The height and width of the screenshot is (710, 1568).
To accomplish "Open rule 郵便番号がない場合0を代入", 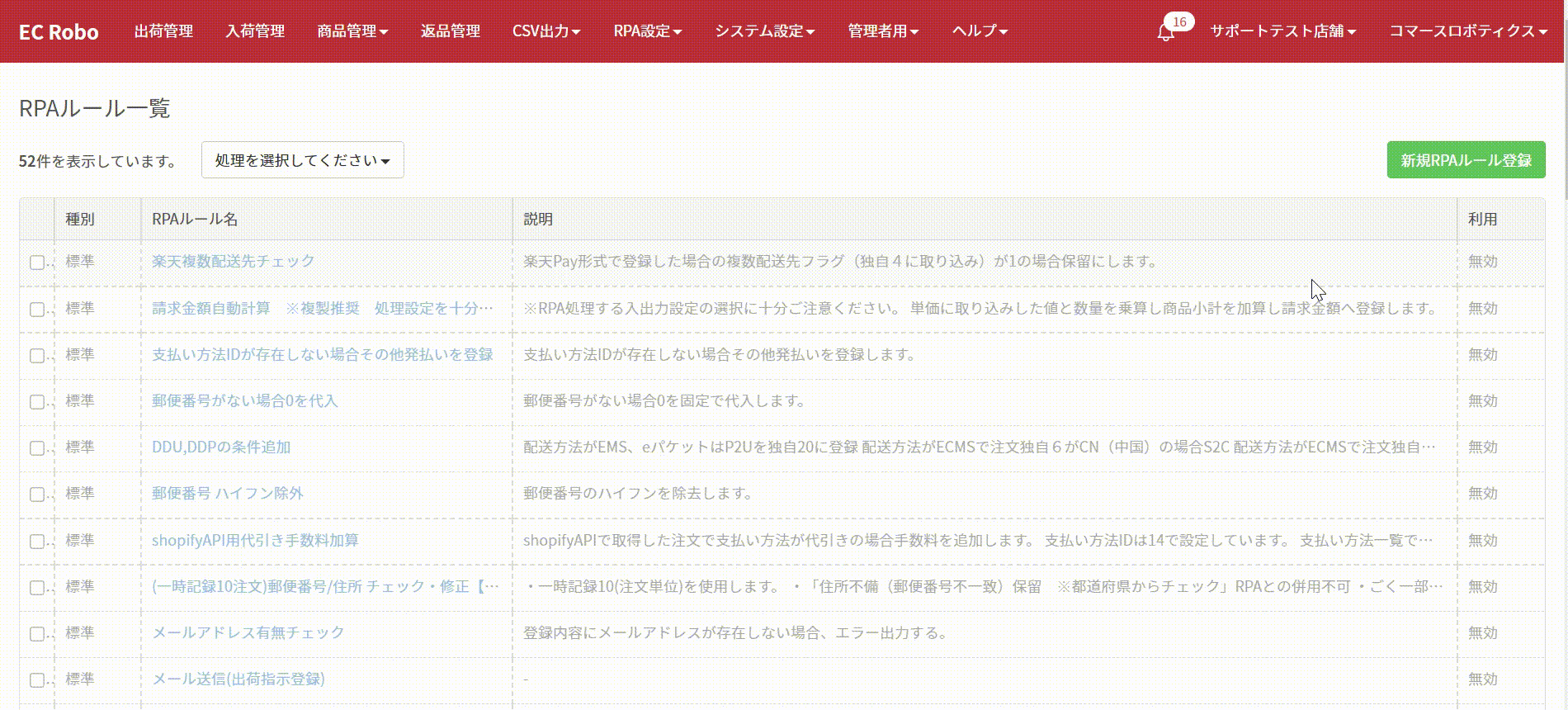I will (x=245, y=400).
